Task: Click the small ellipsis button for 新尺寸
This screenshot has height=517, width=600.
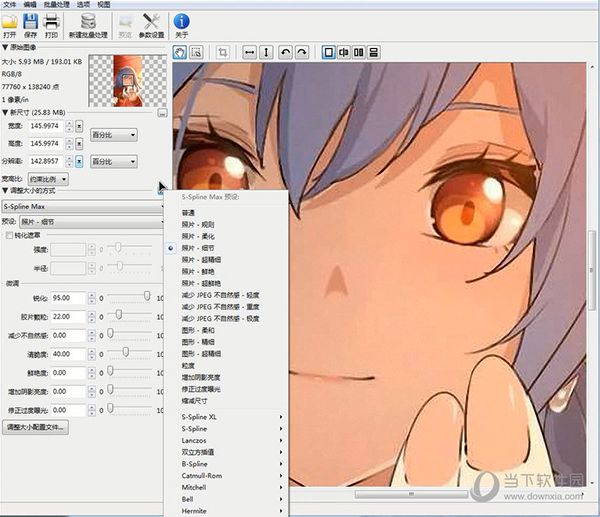Action: coord(162,113)
